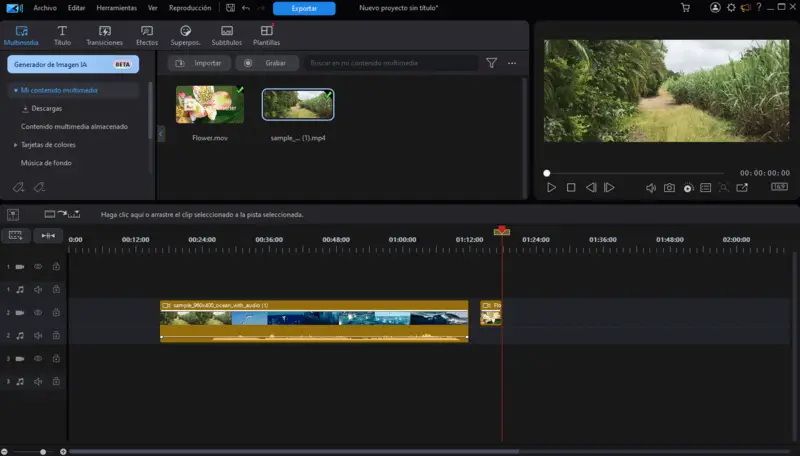The width and height of the screenshot is (800, 456).
Task: Lock audio track 2
Action: pos(56,336)
